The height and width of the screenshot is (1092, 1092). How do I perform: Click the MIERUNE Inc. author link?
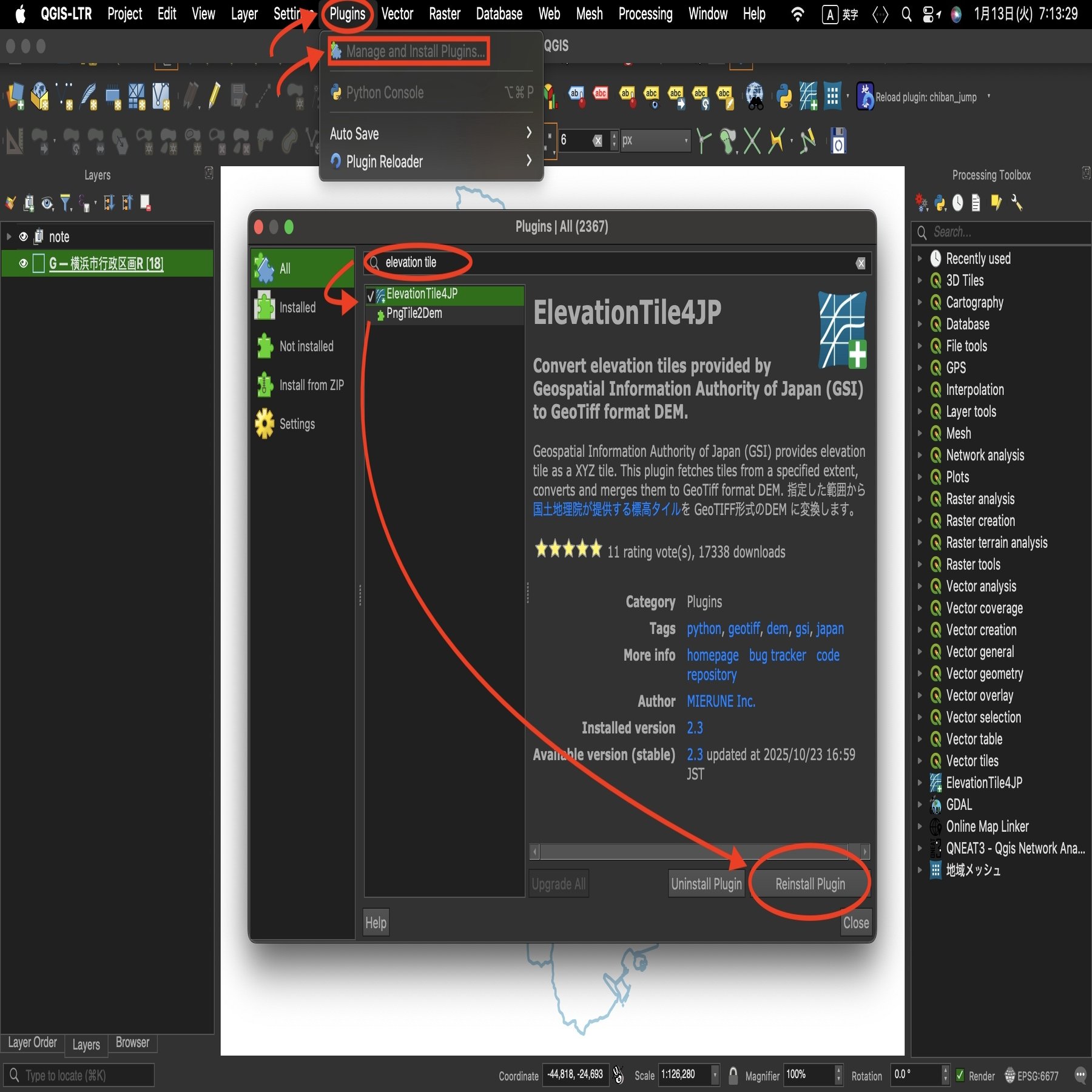click(x=721, y=701)
